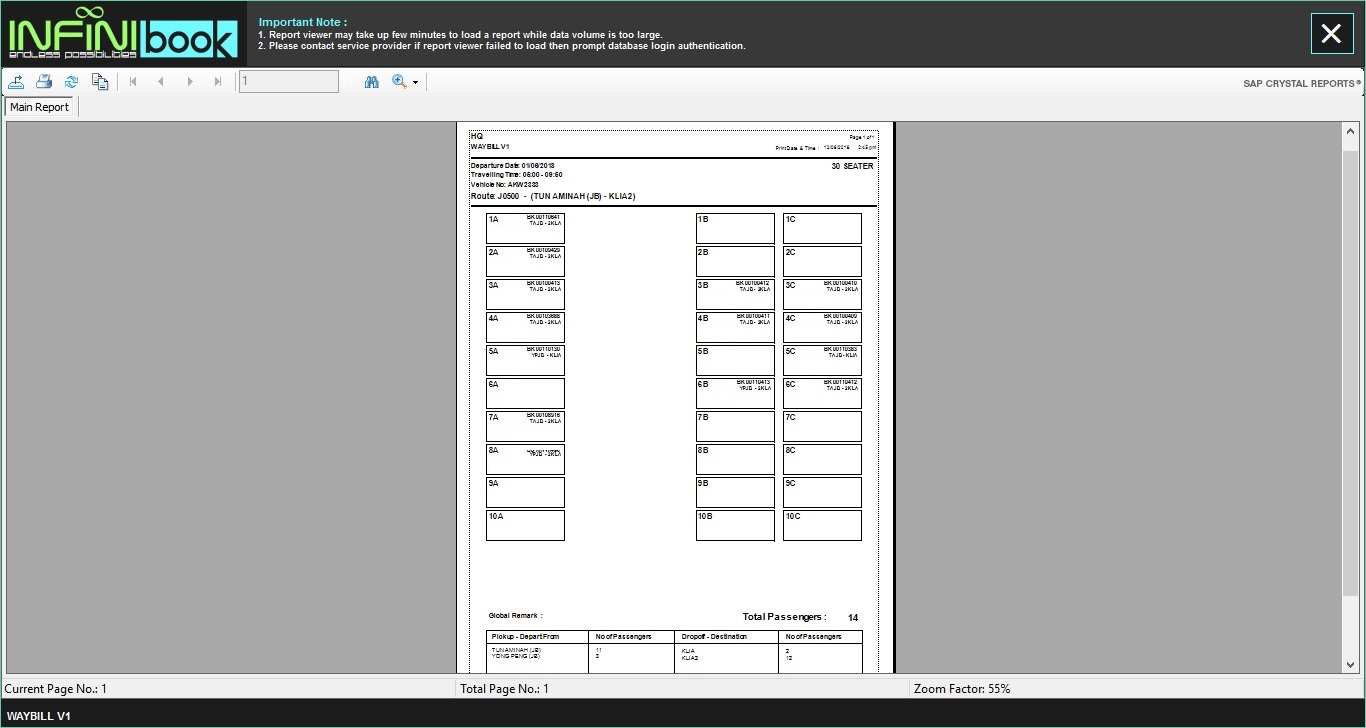Click seat box 7B in report
Screen dimensions: 1366x728
click(x=735, y=426)
